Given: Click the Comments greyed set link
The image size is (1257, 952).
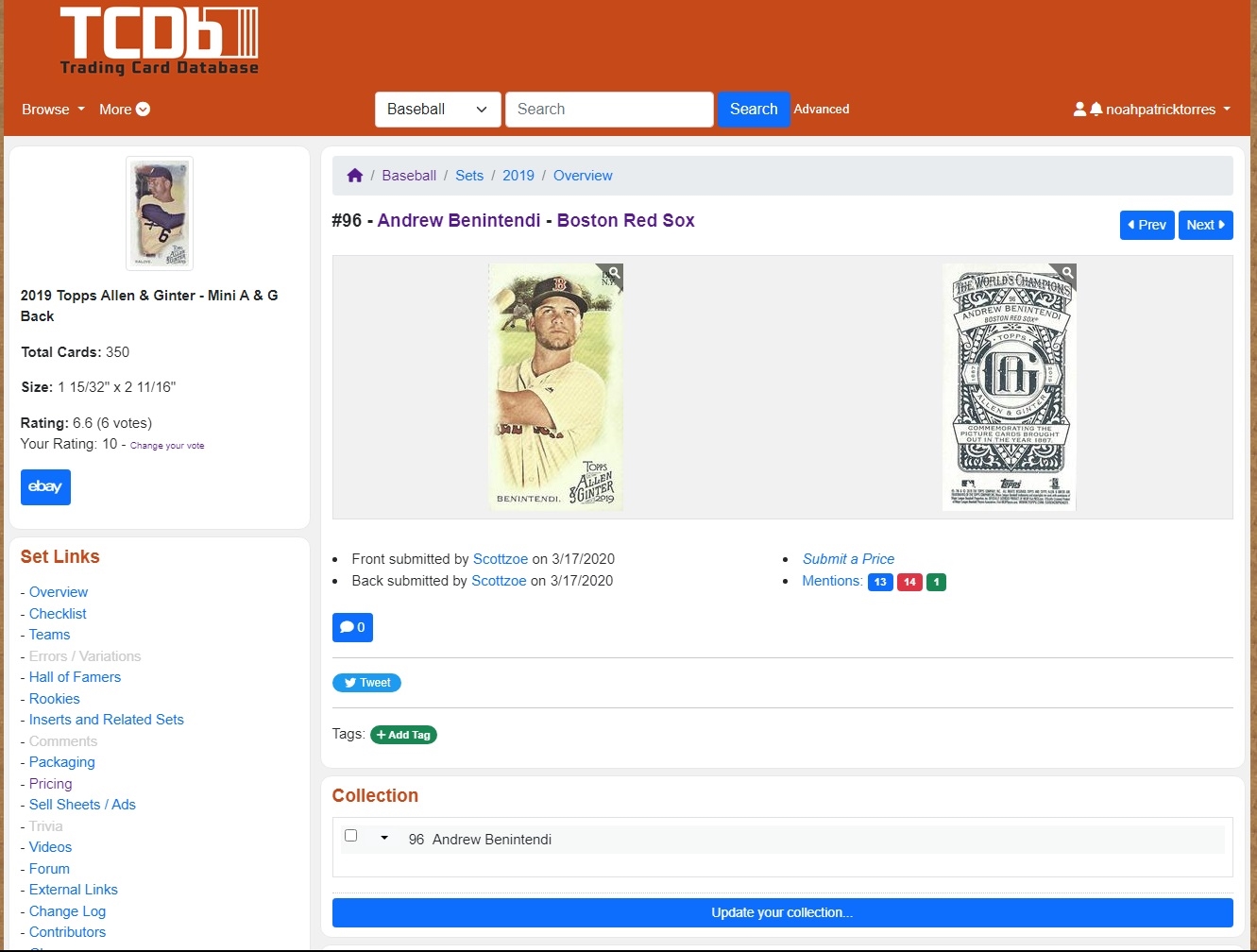Looking at the screenshot, I should (63, 741).
